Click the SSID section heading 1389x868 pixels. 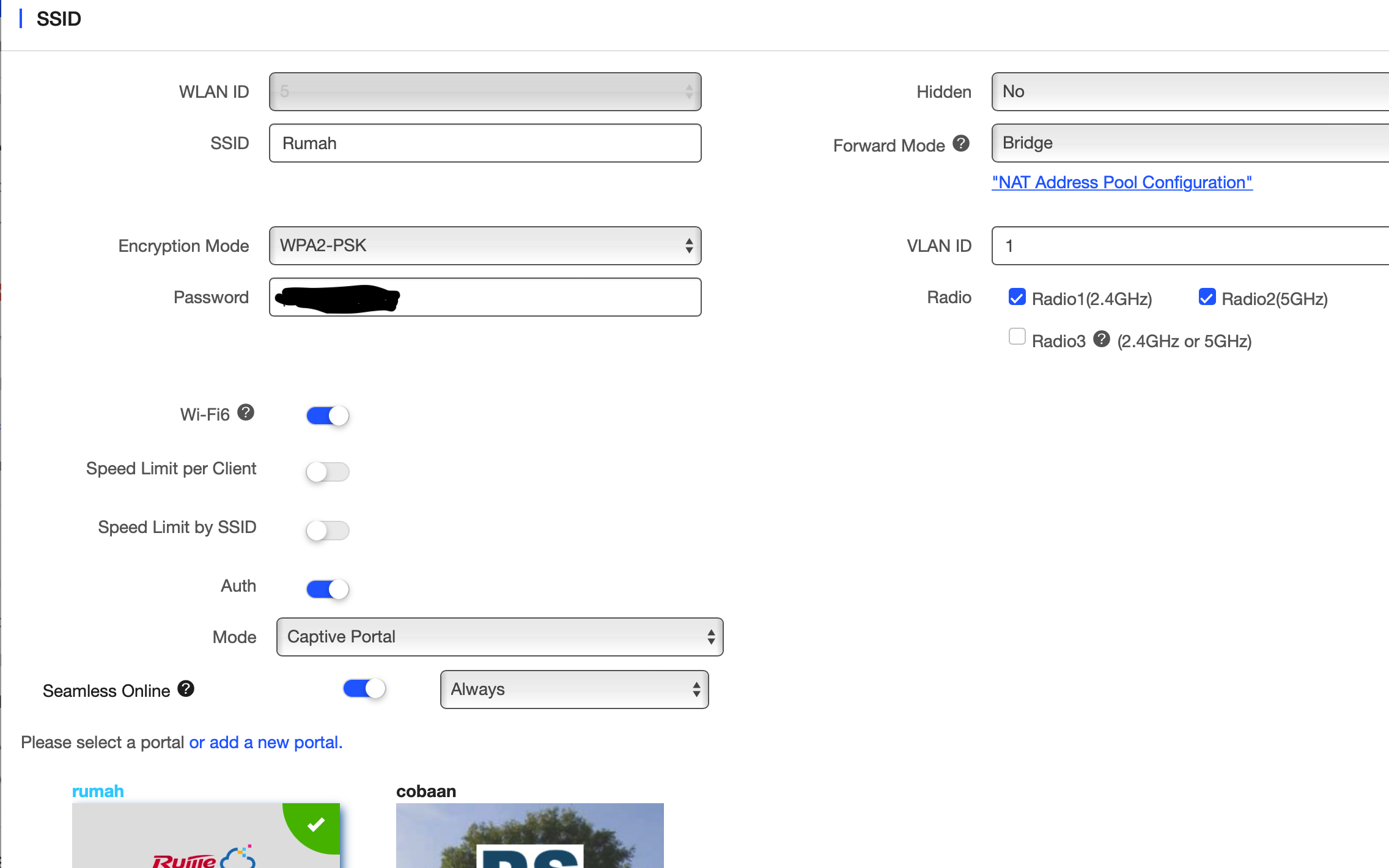(59, 19)
